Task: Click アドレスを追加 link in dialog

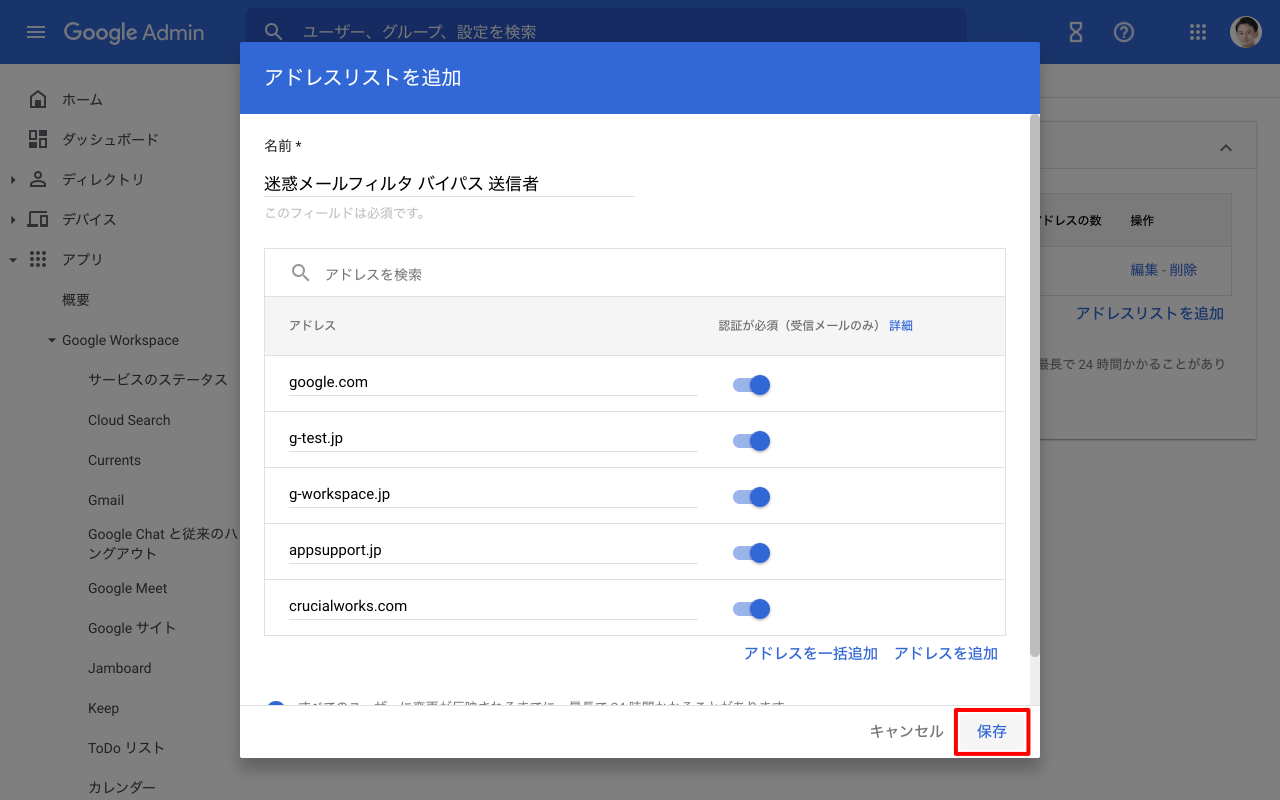Action: pos(946,653)
